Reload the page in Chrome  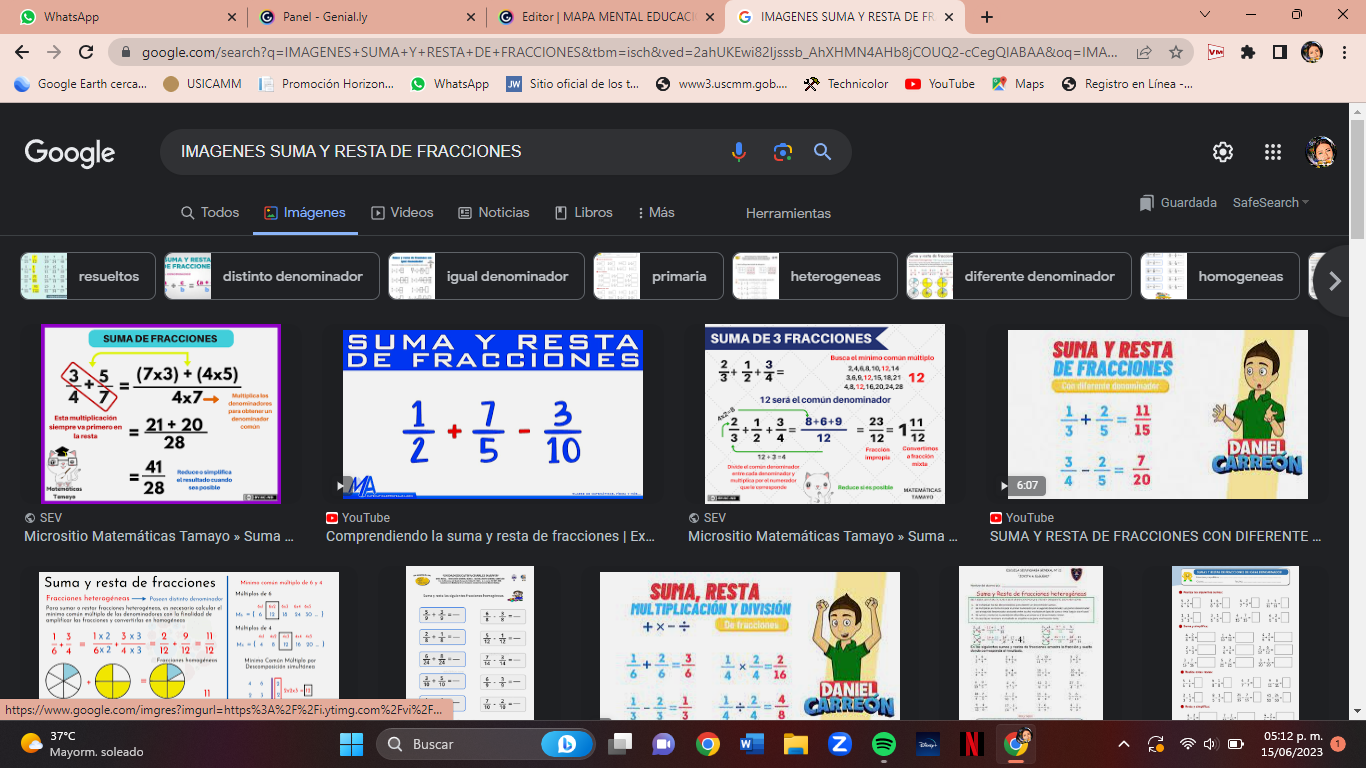coord(86,52)
